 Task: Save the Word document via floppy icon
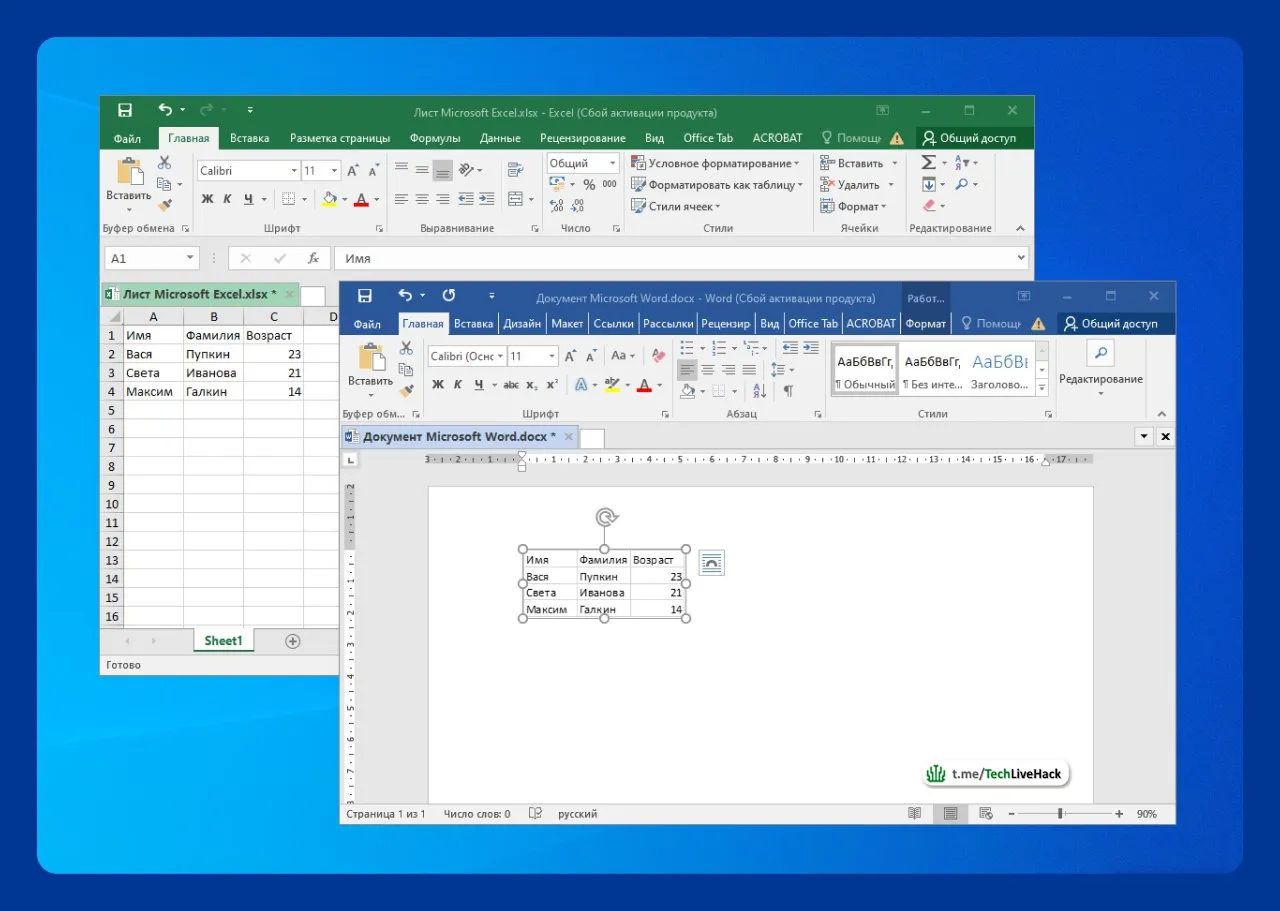(x=365, y=296)
